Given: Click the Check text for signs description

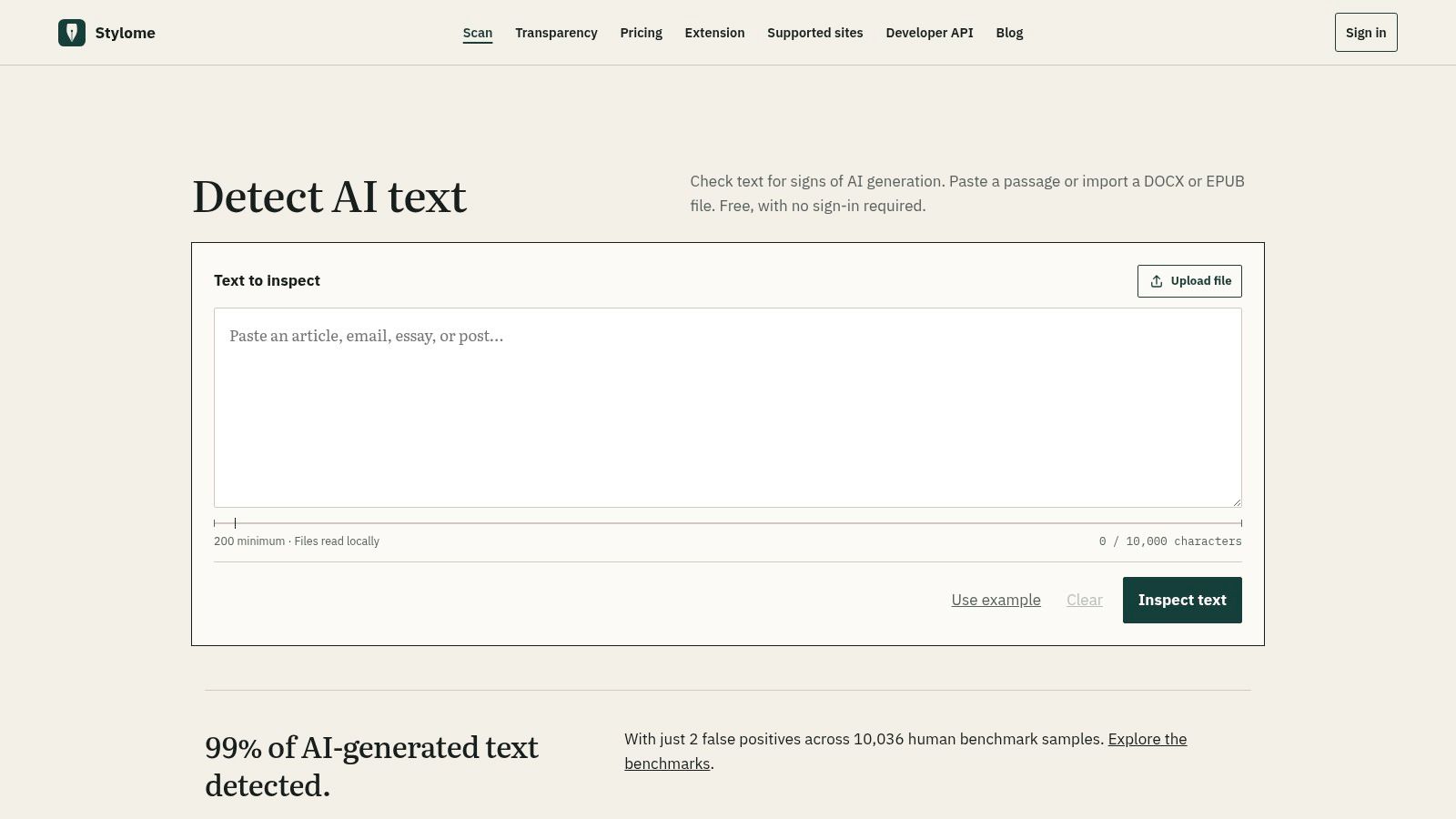Looking at the screenshot, I should (967, 194).
